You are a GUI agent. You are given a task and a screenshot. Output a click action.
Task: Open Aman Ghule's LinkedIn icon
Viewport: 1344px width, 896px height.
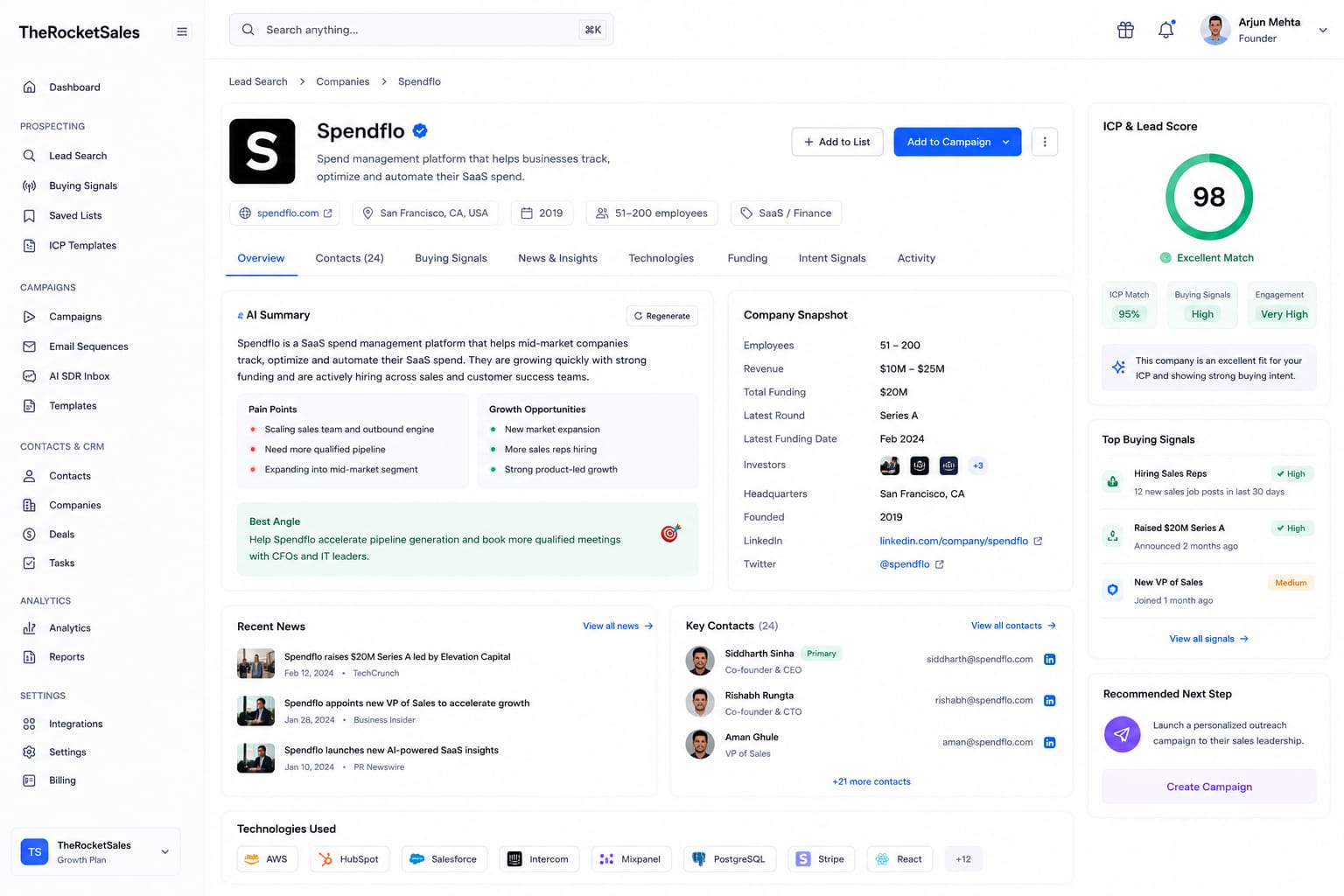click(x=1049, y=743)
